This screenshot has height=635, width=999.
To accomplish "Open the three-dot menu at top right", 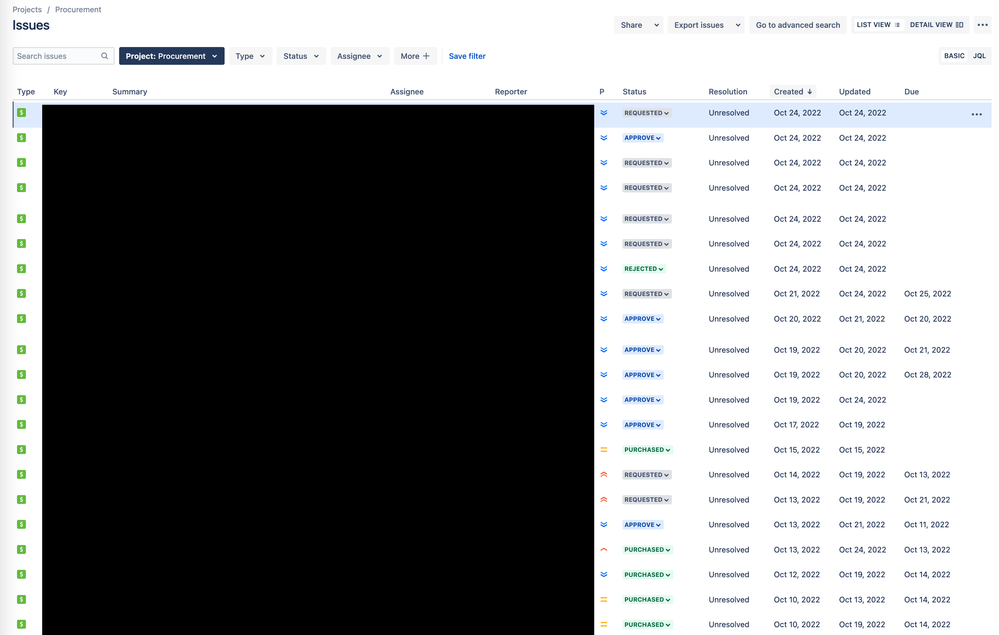I will (982, 25).
